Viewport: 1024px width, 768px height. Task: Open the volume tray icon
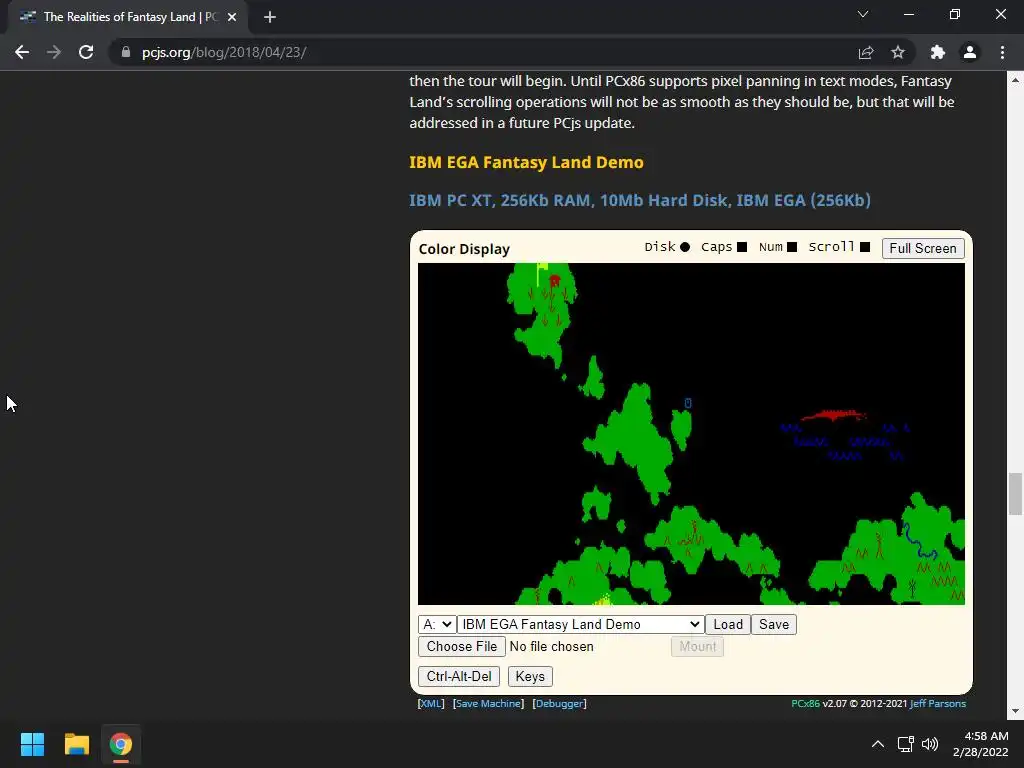pos(929,744)
